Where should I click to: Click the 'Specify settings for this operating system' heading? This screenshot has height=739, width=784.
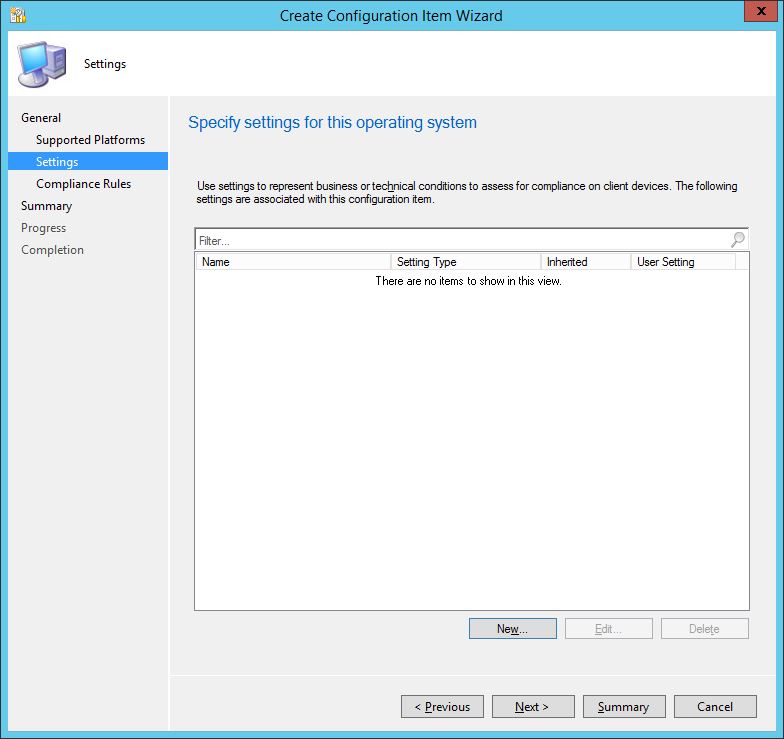(332, 122)
